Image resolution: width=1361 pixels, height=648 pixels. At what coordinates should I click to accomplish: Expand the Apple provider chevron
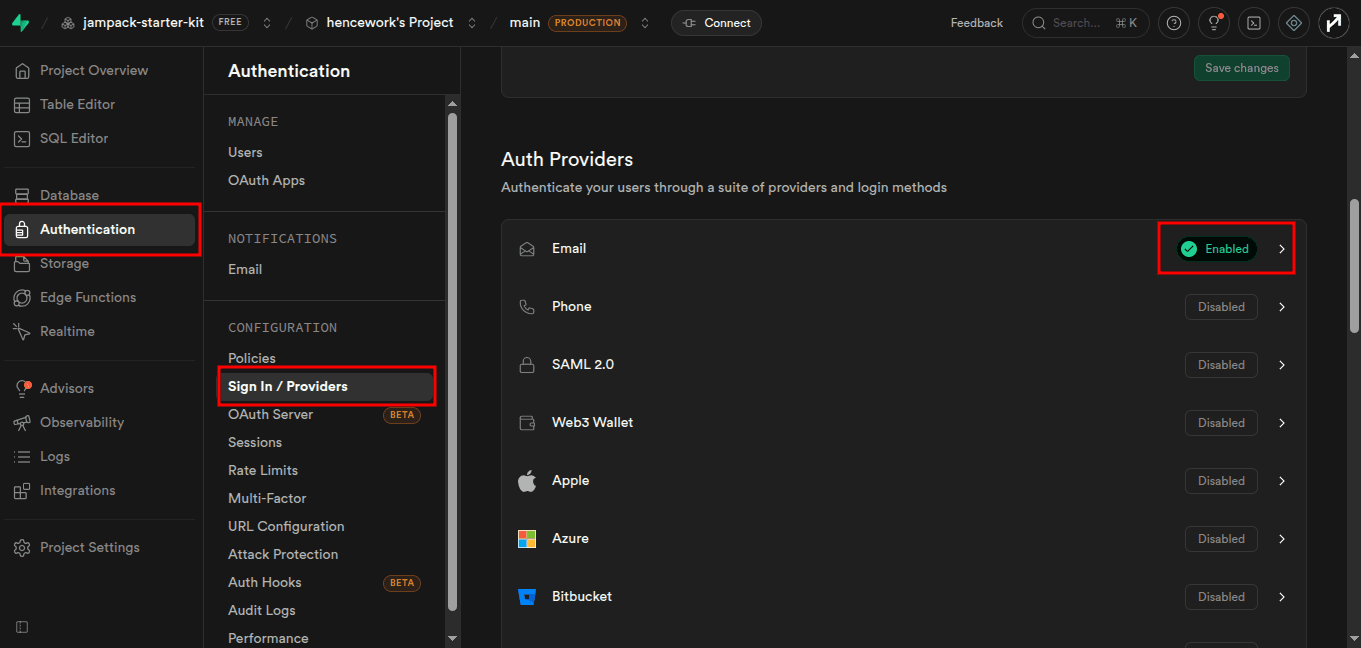tap(1282, 481)
